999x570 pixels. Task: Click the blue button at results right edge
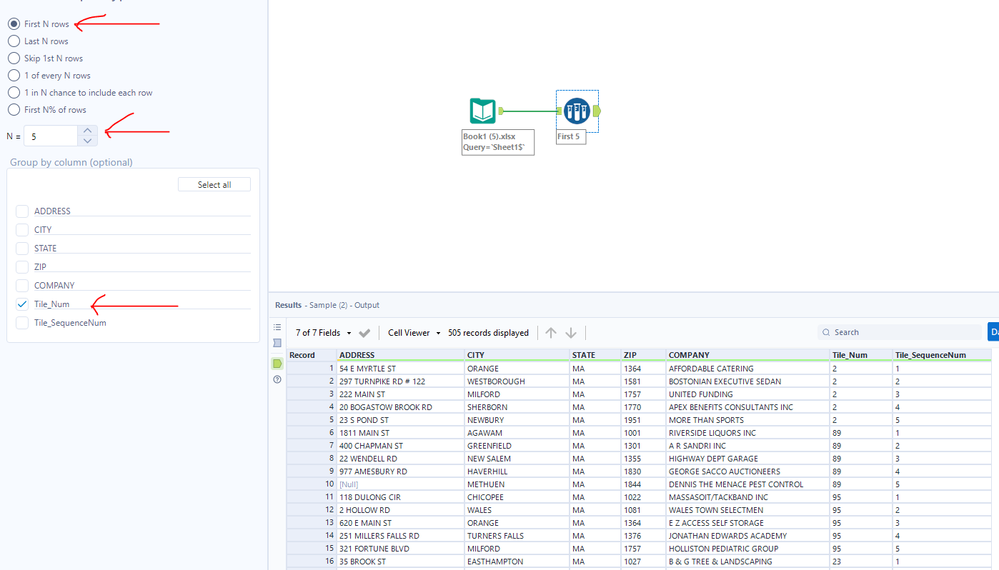(993, 332)
